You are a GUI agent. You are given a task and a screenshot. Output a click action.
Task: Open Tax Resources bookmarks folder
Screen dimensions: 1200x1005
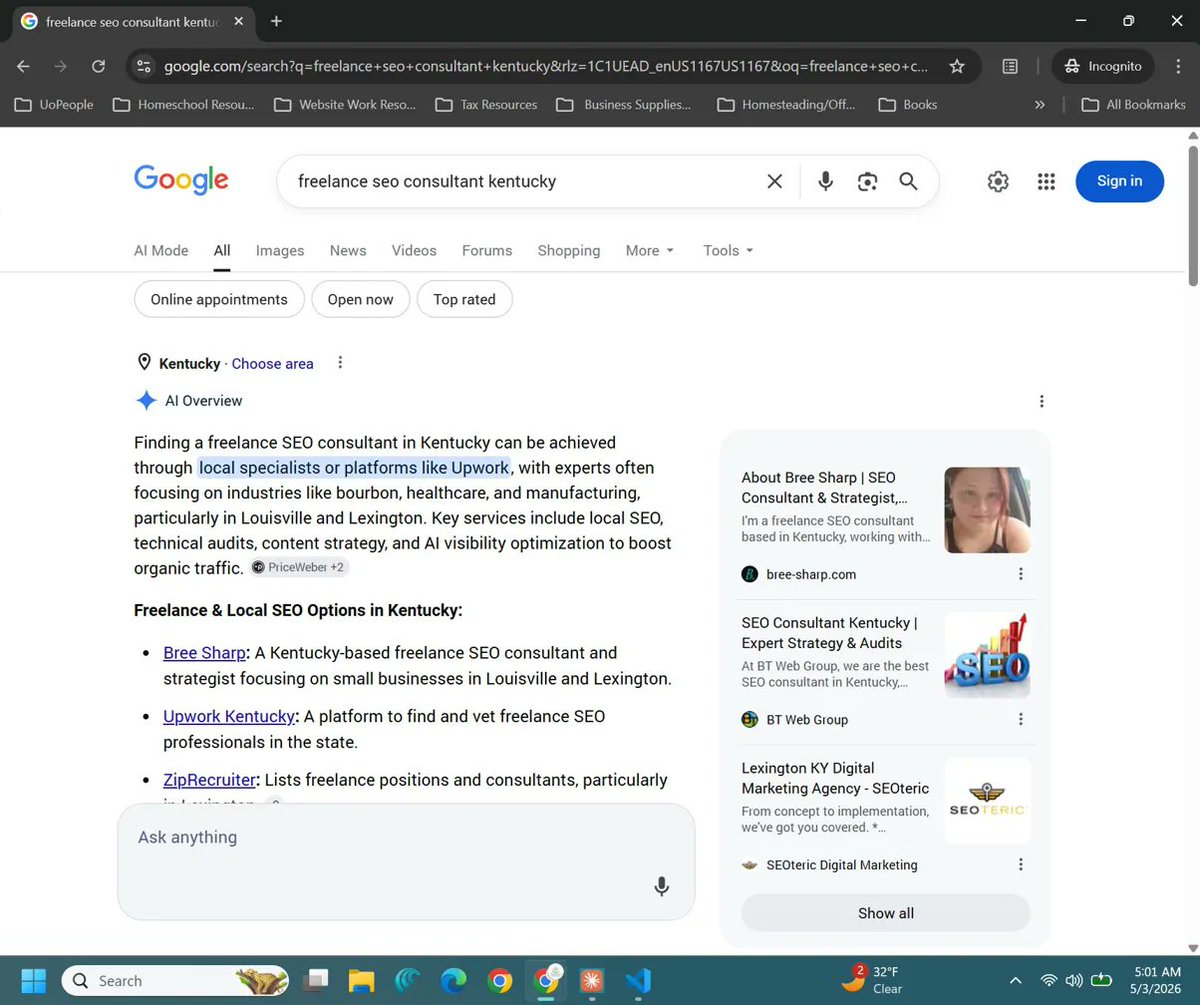tap(486, 104)
